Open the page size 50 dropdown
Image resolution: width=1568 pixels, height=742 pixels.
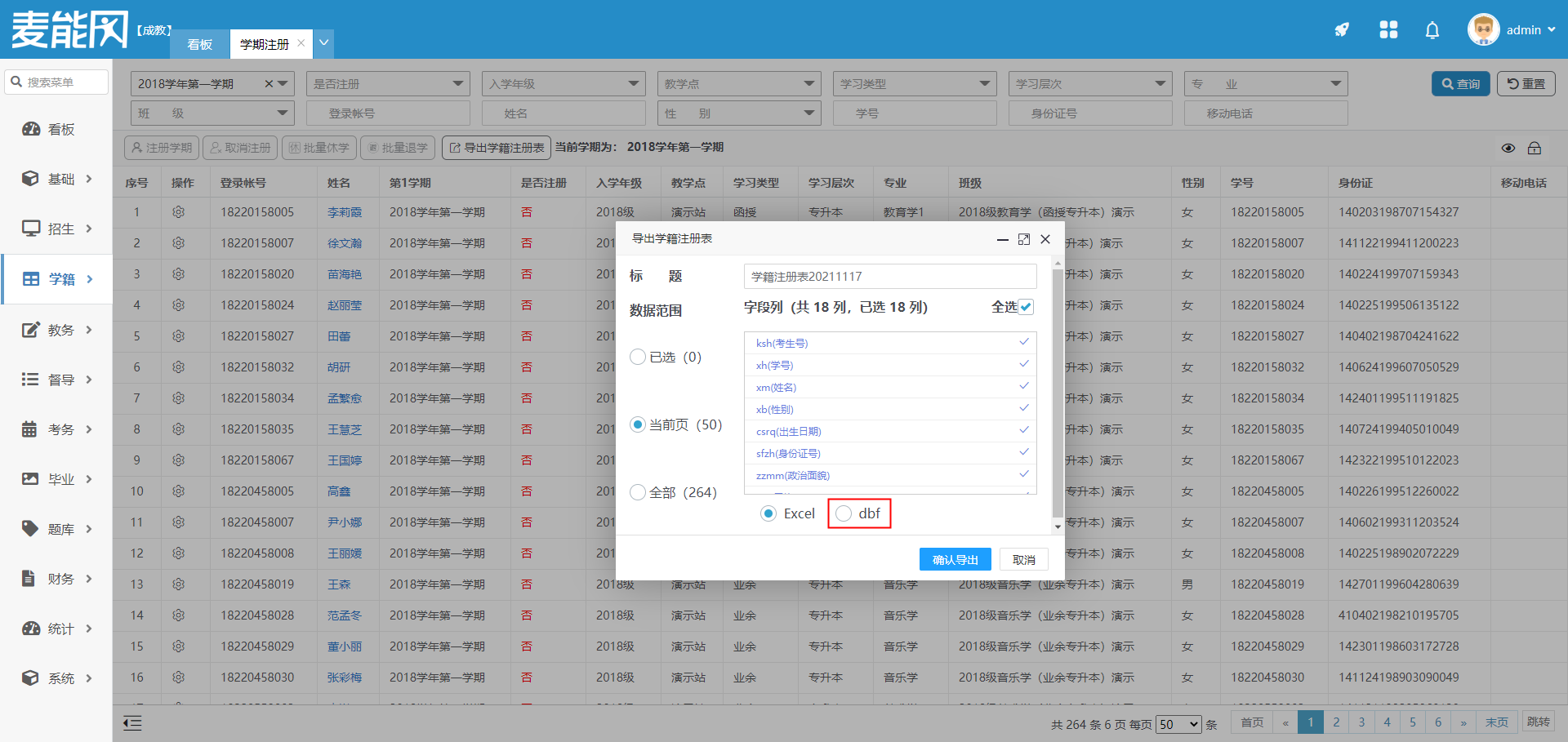(1178, 724)
